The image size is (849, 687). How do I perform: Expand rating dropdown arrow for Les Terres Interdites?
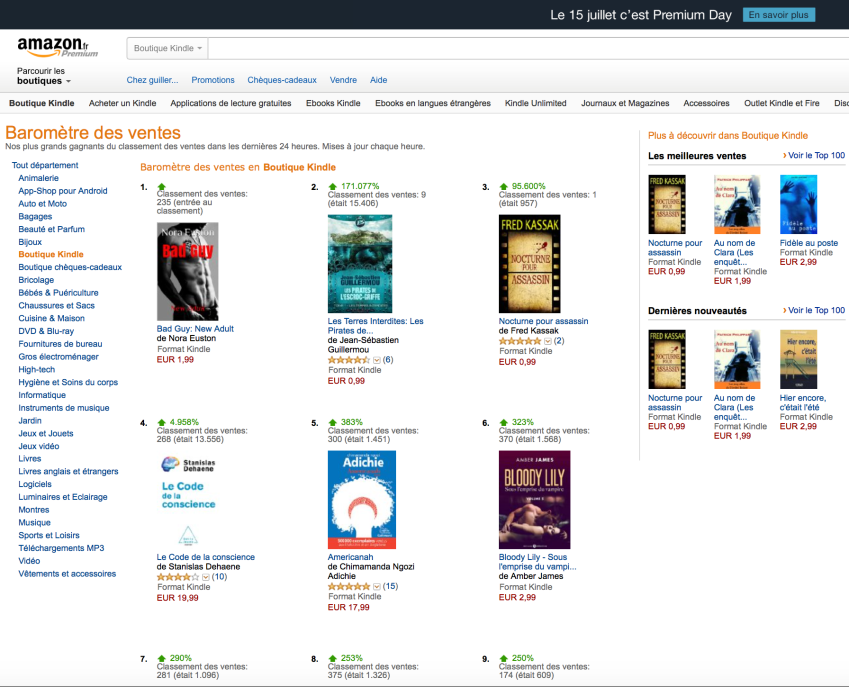click(x=377, y=359)
